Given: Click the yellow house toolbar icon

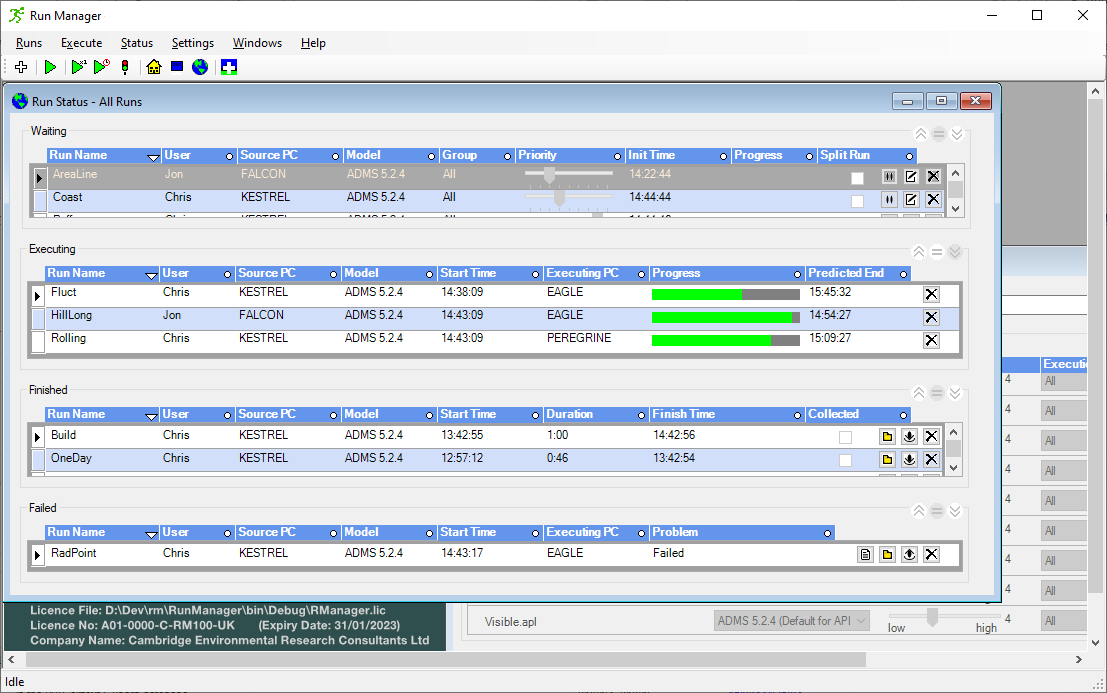Looking at the screenshot, I should pyautogui.click(x=153, y=67).
